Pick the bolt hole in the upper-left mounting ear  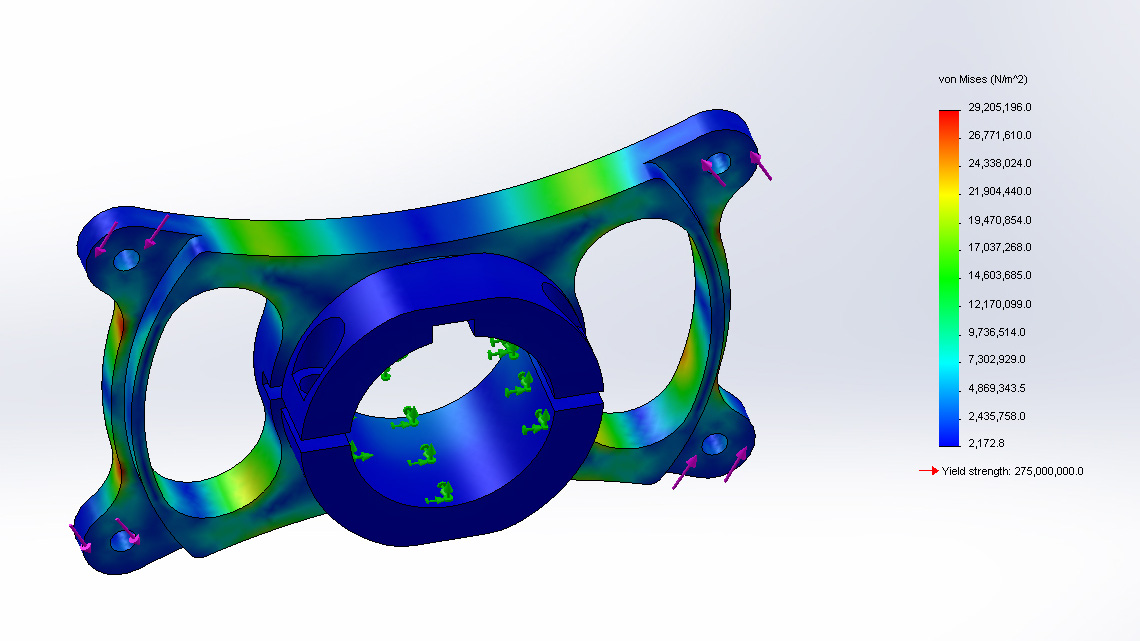[x=127, y=259]
